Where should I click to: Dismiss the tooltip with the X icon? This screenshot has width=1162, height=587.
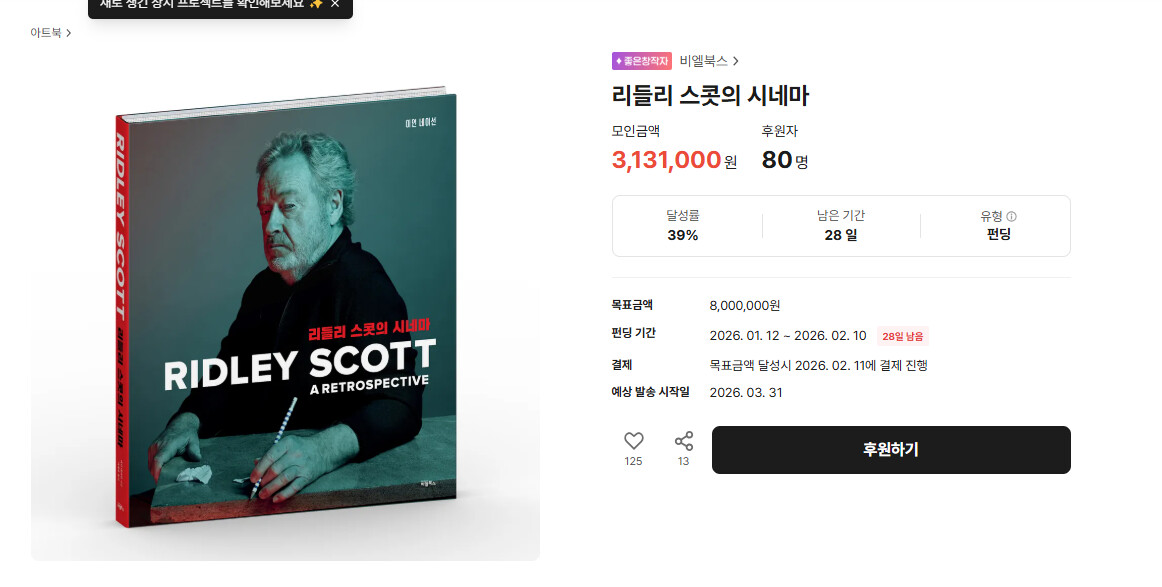coord(335,4)
